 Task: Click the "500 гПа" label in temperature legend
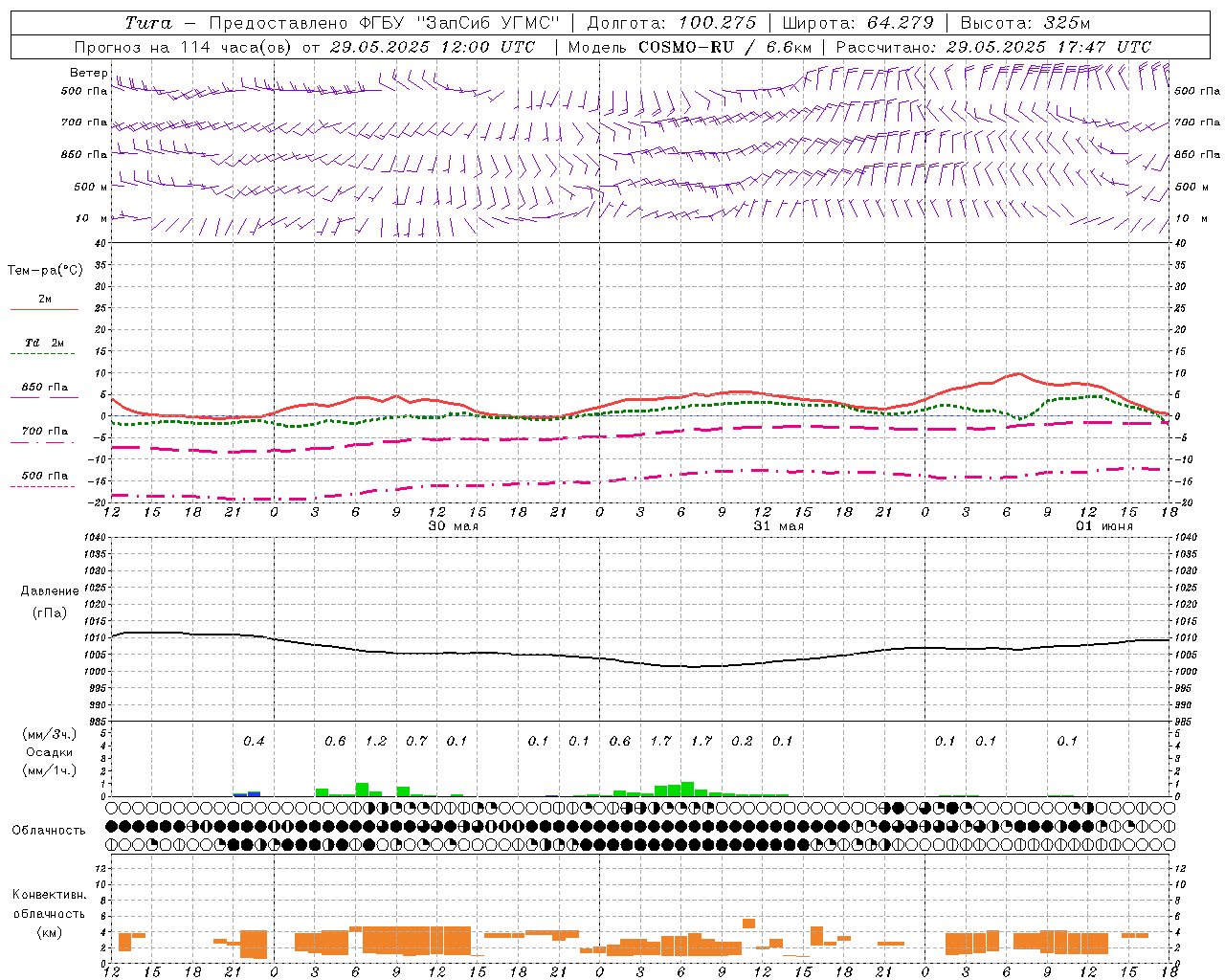(44, 476)
